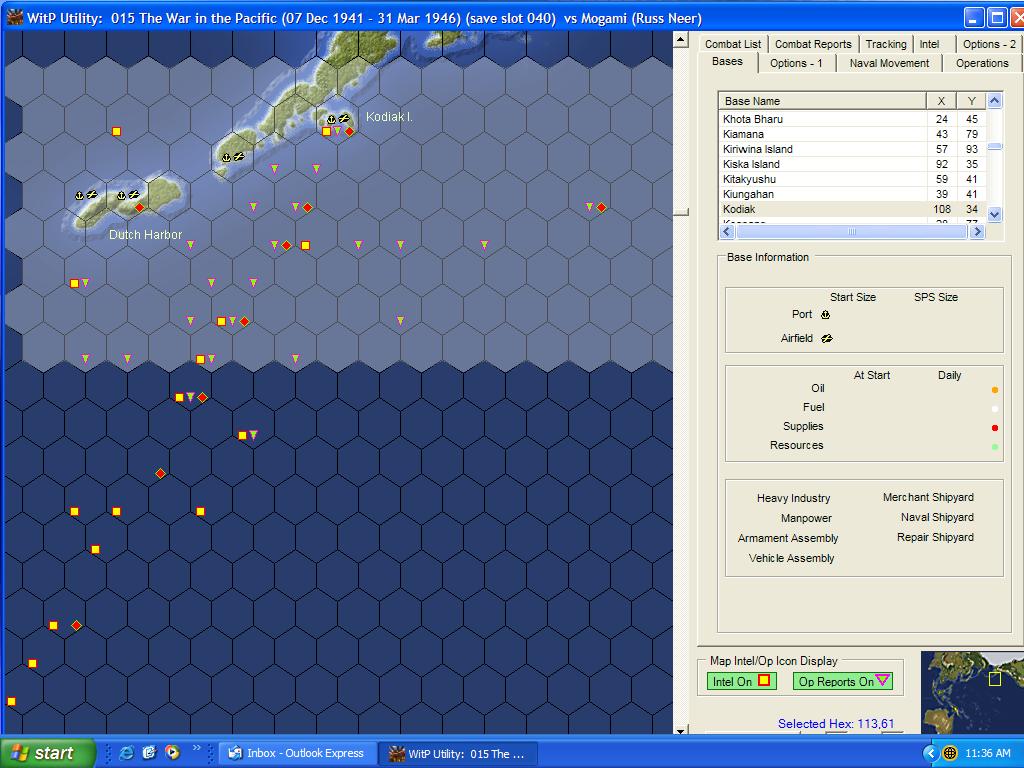Click map panel scroll-down arrow
The width and height of the screenshot is (1024, 768).
pyautogui.click(x=680, y=731)
